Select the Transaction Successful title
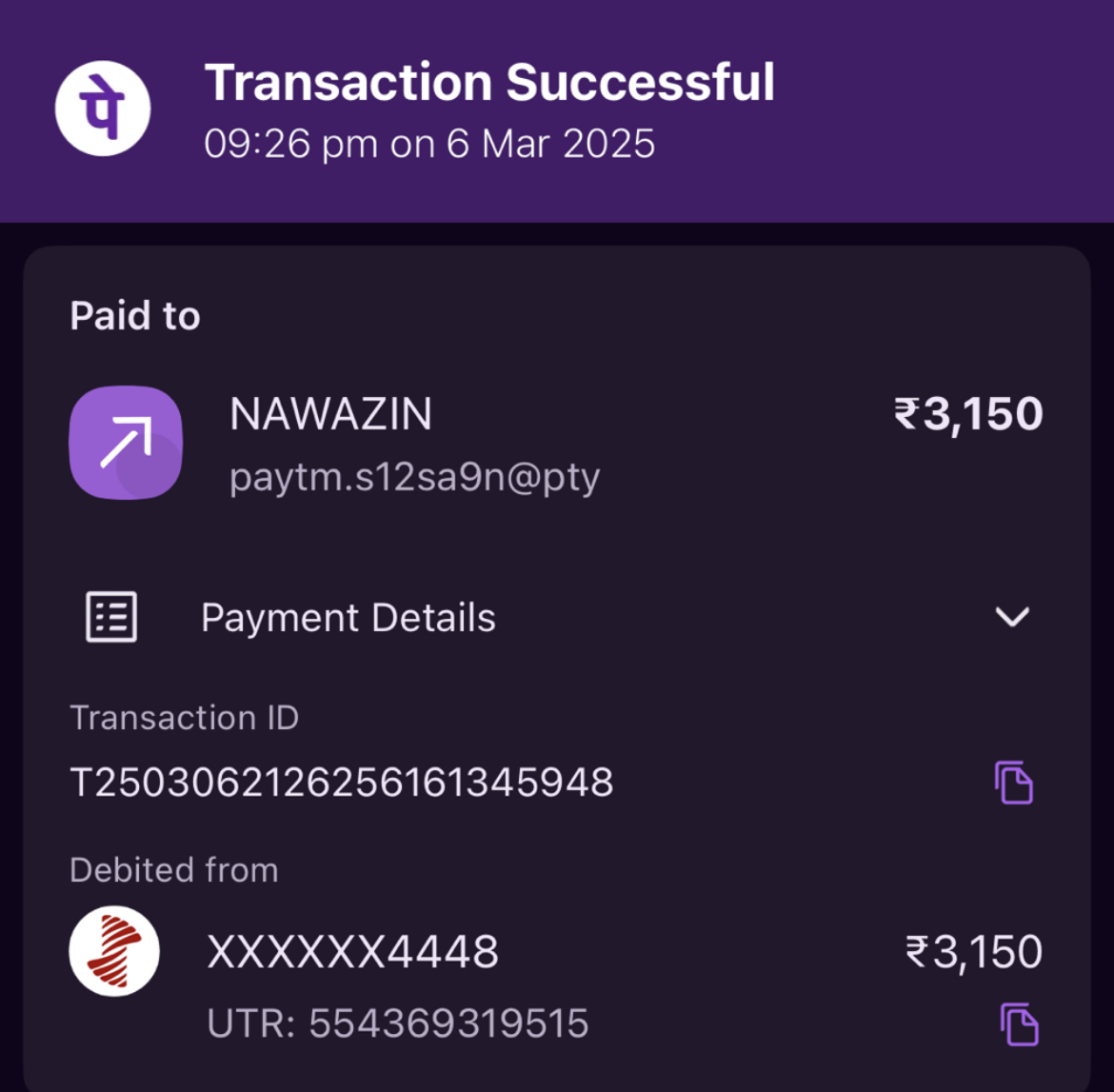 489,82
